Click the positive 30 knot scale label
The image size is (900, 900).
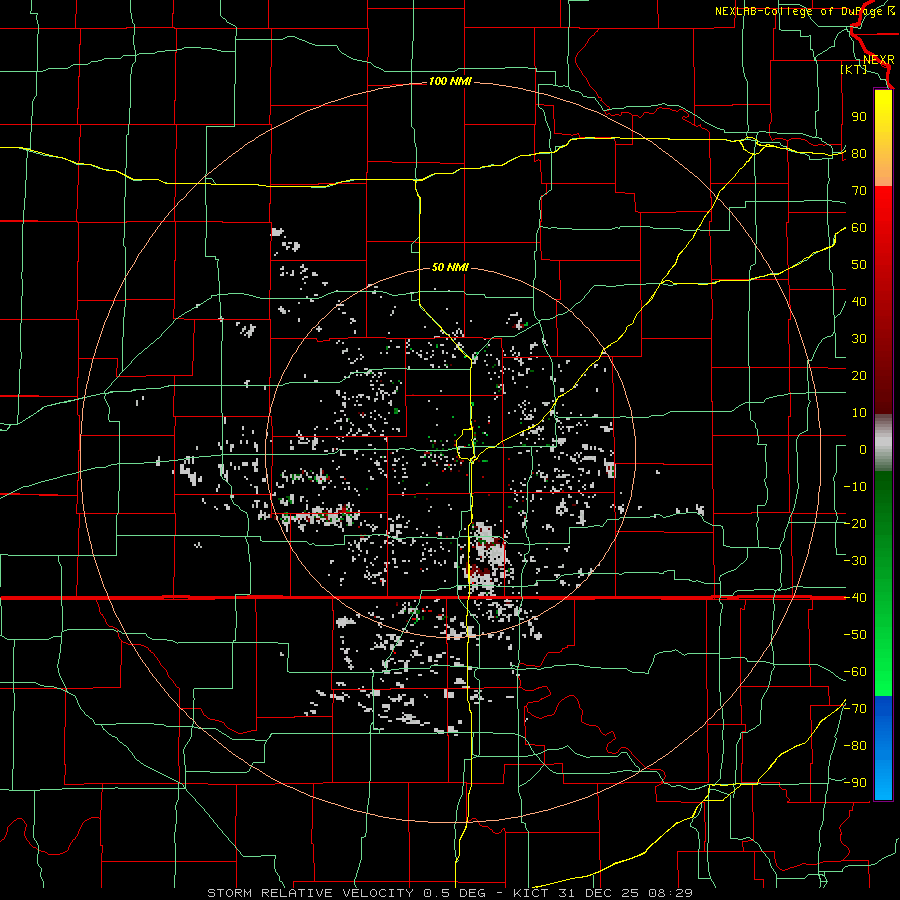(x=859, y=339)
